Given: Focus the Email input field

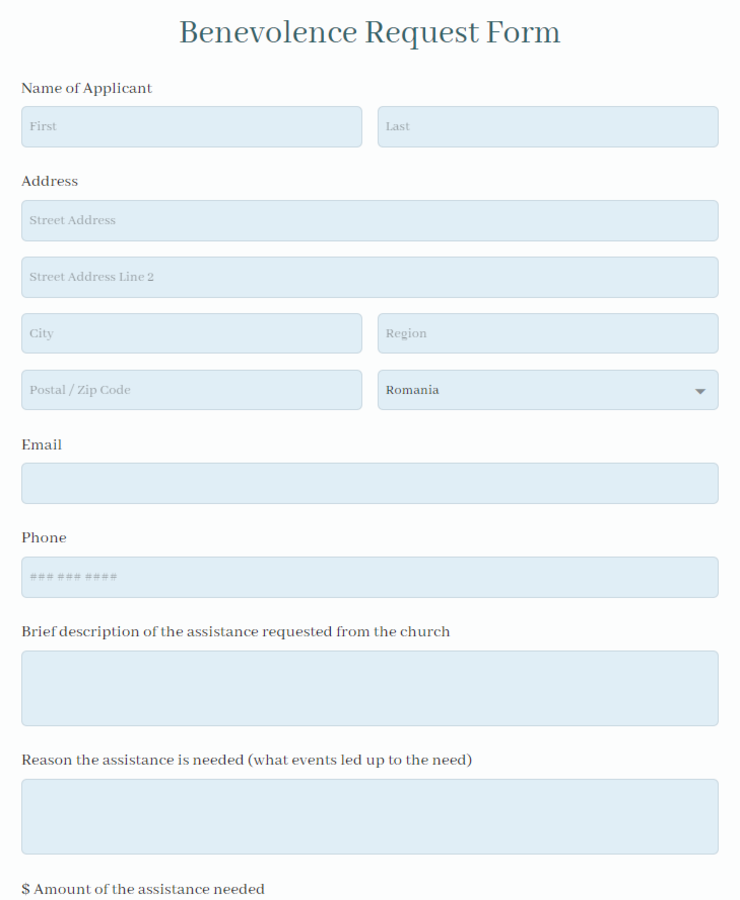Looking at the screenshot, I should 370,483.
